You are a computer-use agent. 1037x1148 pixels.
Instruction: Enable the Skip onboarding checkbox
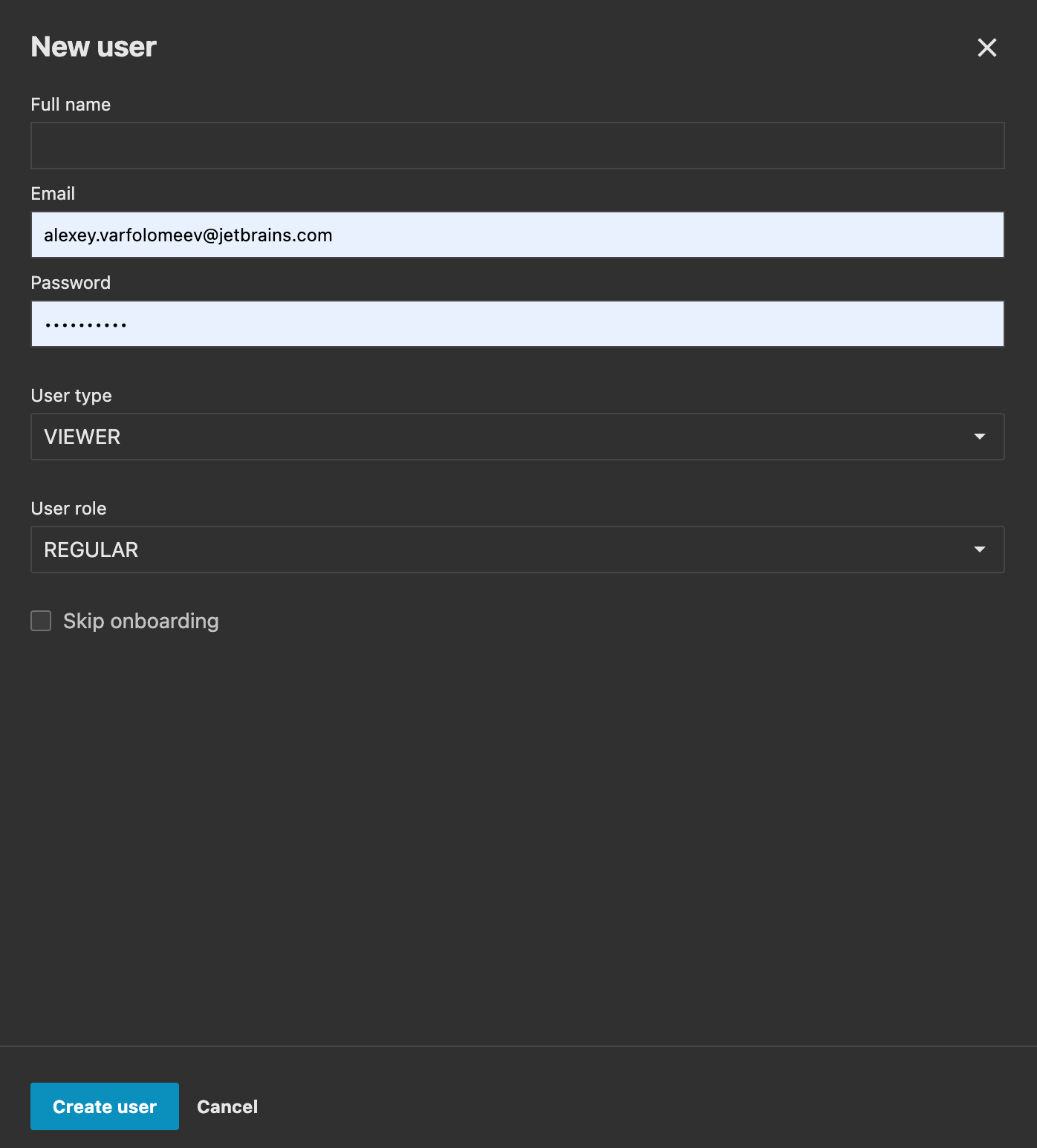41,621
